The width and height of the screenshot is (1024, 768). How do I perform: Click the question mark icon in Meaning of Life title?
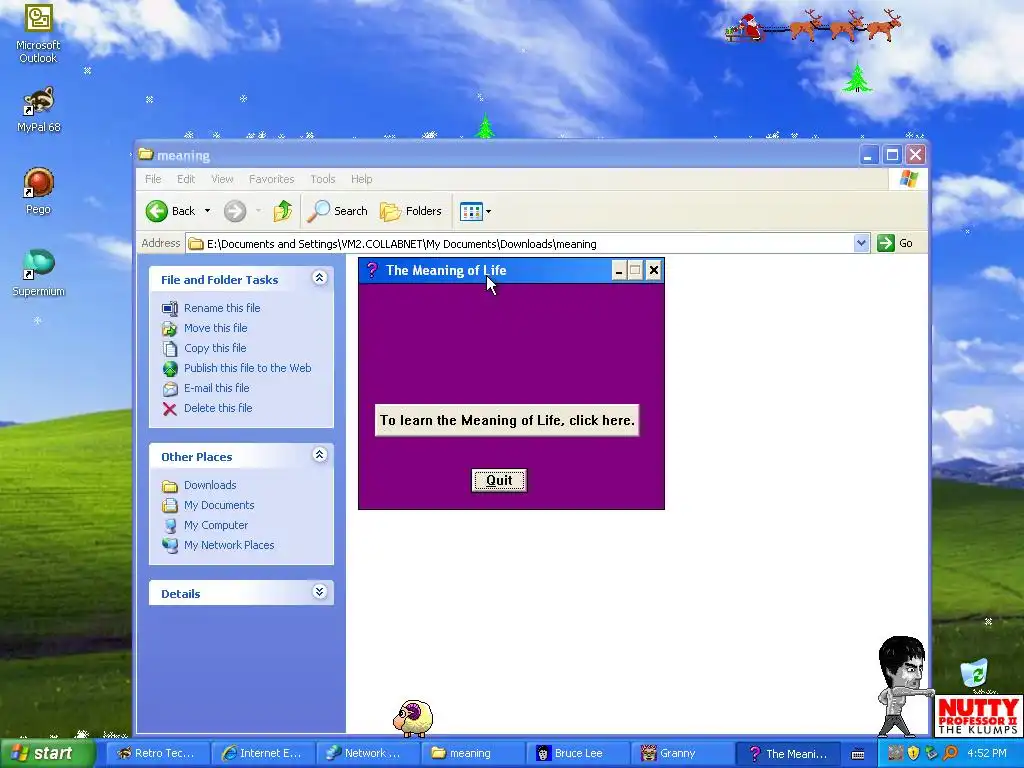[x=372, y=270]
